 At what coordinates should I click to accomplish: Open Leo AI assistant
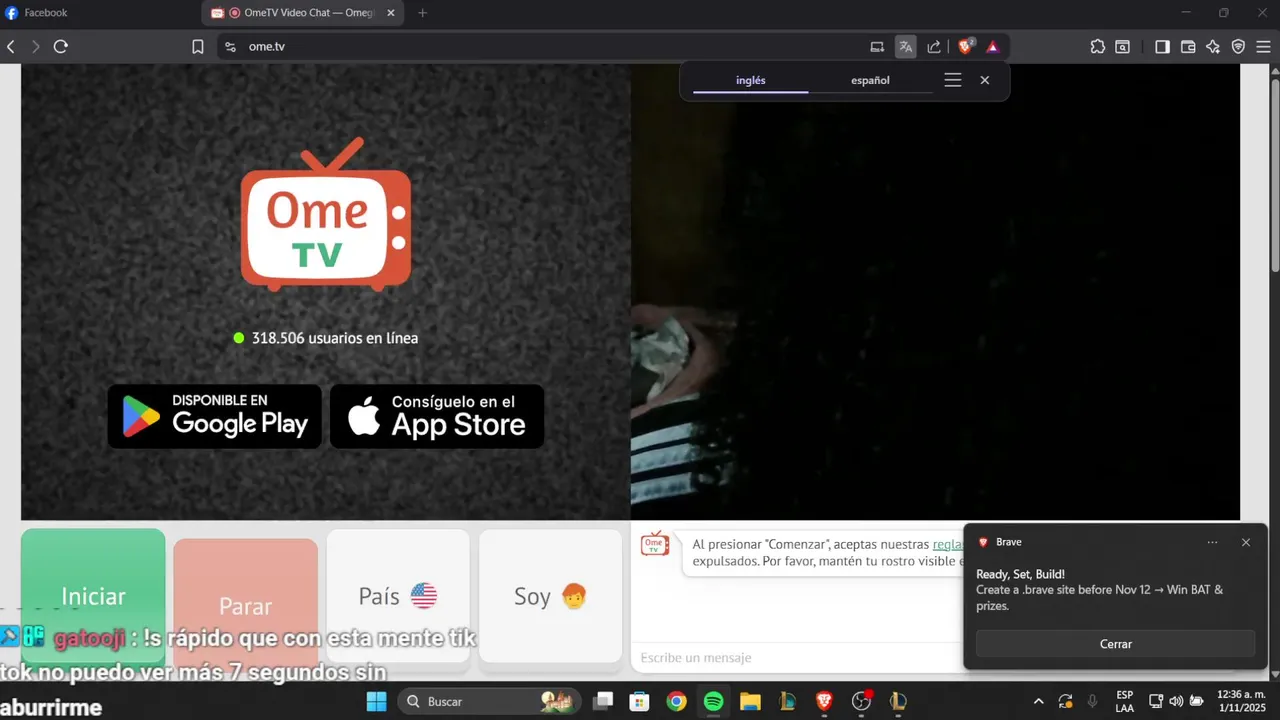[x=1213, y=47]
